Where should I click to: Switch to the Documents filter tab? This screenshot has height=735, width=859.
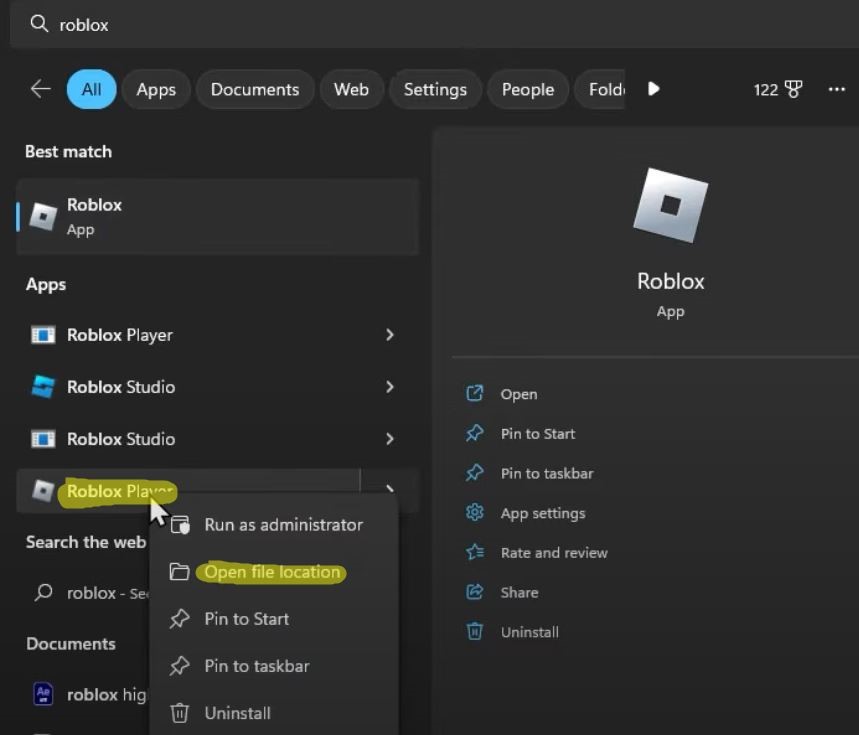[255, 89]
